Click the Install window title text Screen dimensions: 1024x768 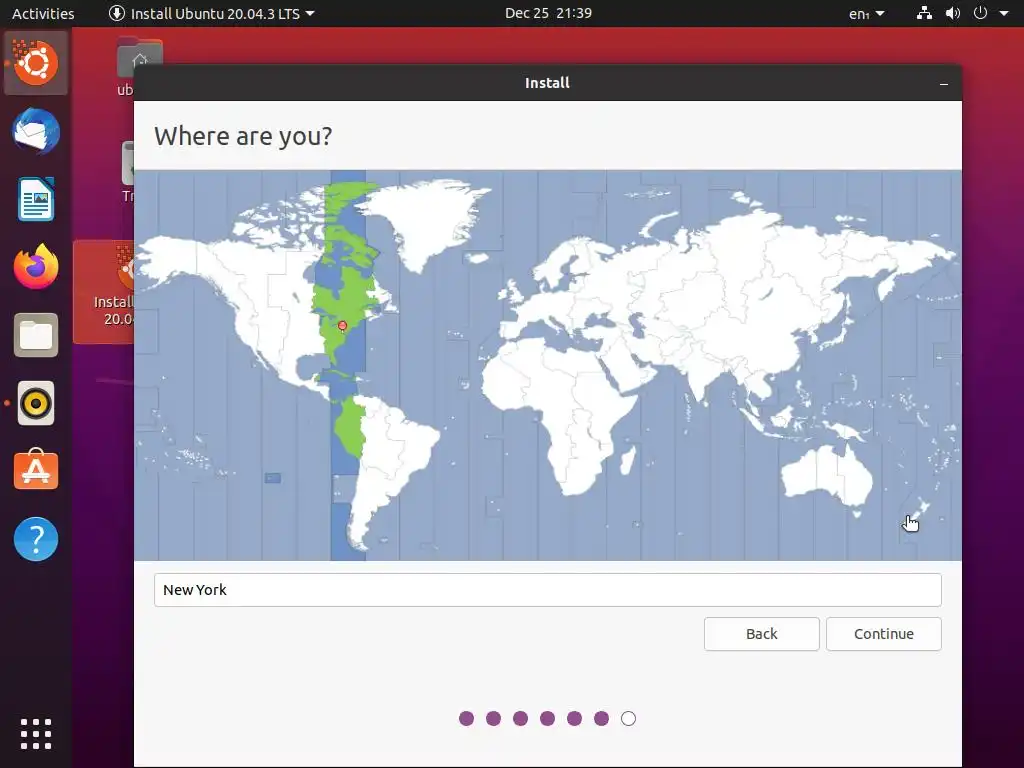[547, 83]
